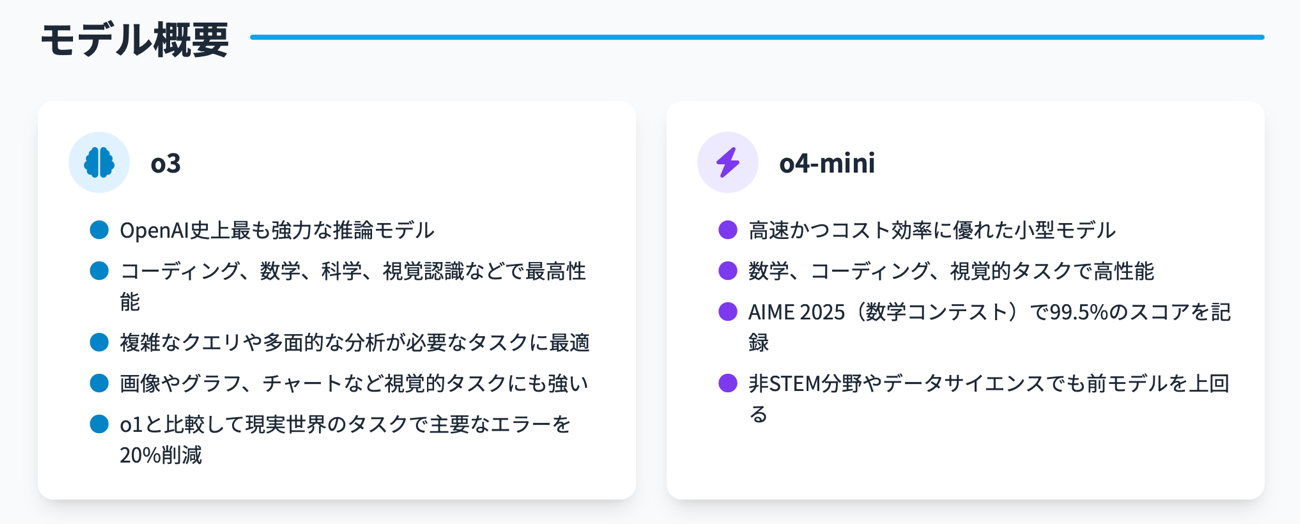Click the text 'o1と比較して現実世界のタスクで主要なエラーを20%削減'
This screenshot has height=524, width=1300.
point(345,425)
